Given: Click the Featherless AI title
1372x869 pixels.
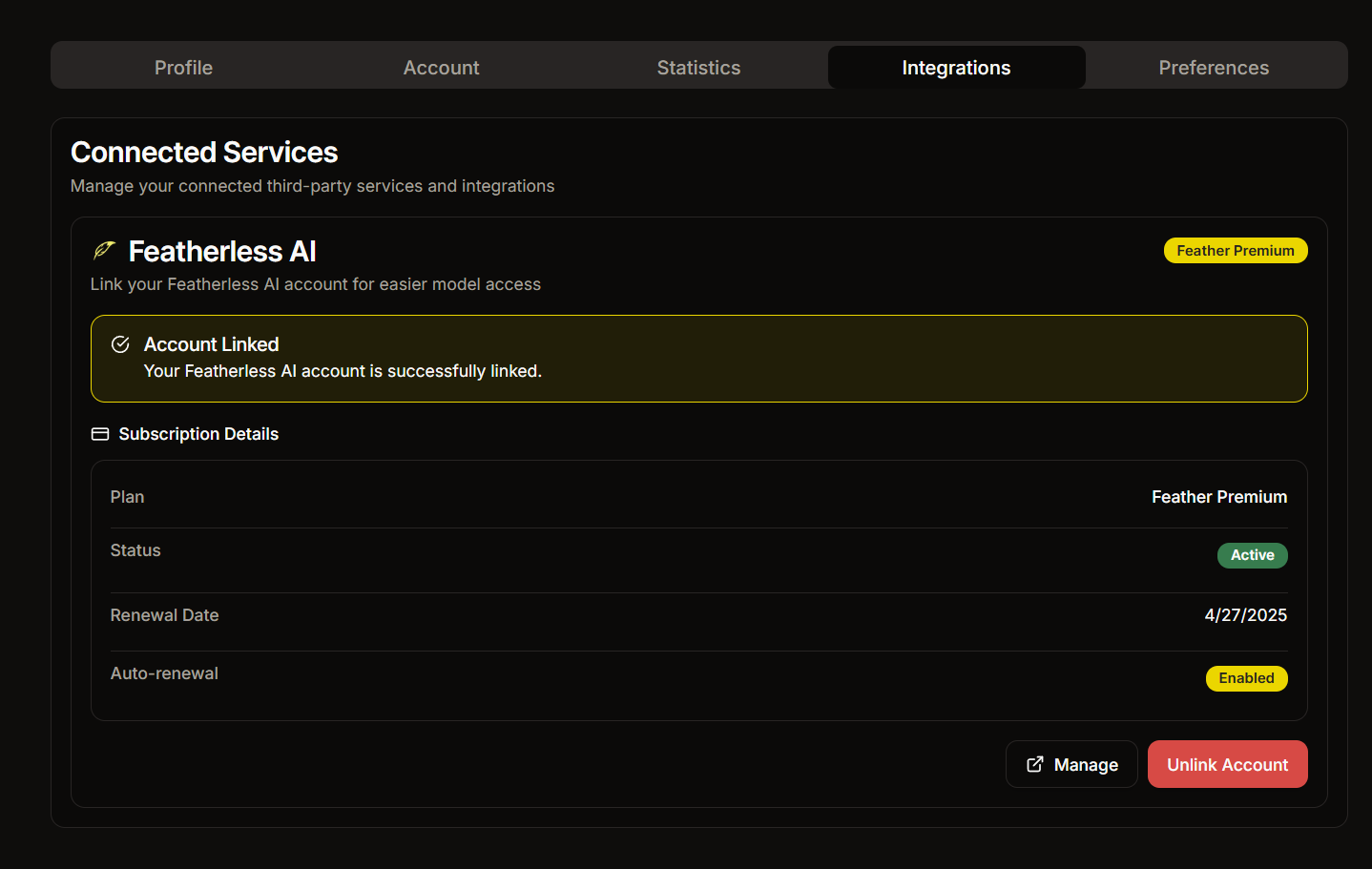Looking at the screenshot, I should [x=222, y=251].
